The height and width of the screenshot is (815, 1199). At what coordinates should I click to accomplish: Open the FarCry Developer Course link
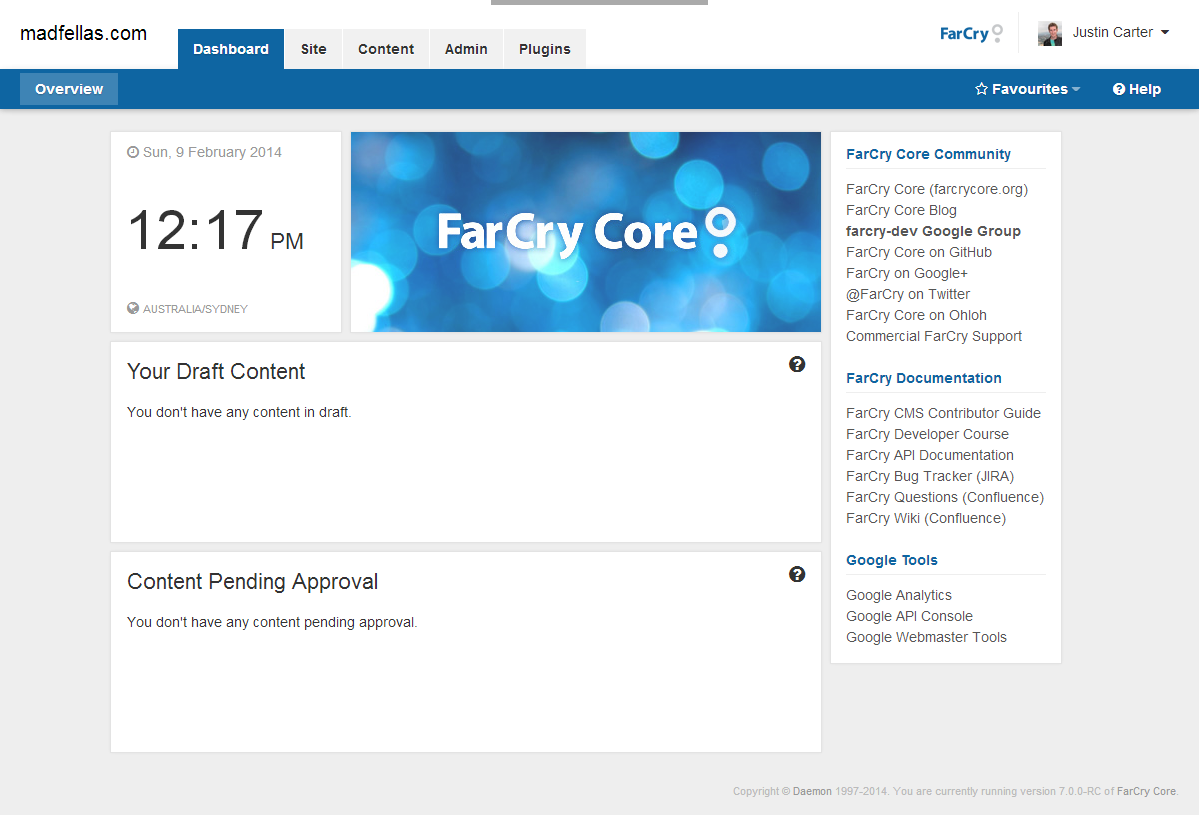click(928, 434)
